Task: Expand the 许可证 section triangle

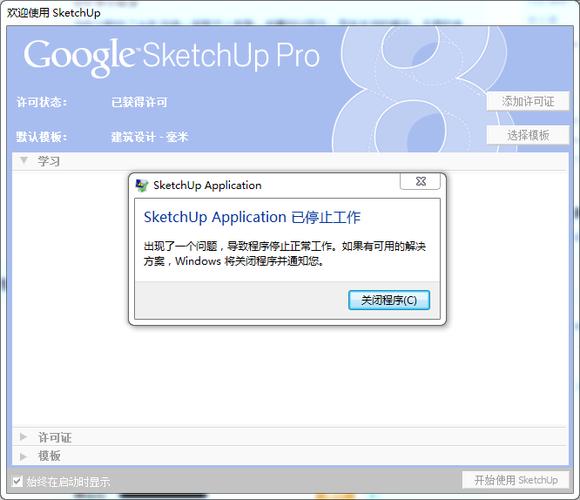Action: pos(23,437)
